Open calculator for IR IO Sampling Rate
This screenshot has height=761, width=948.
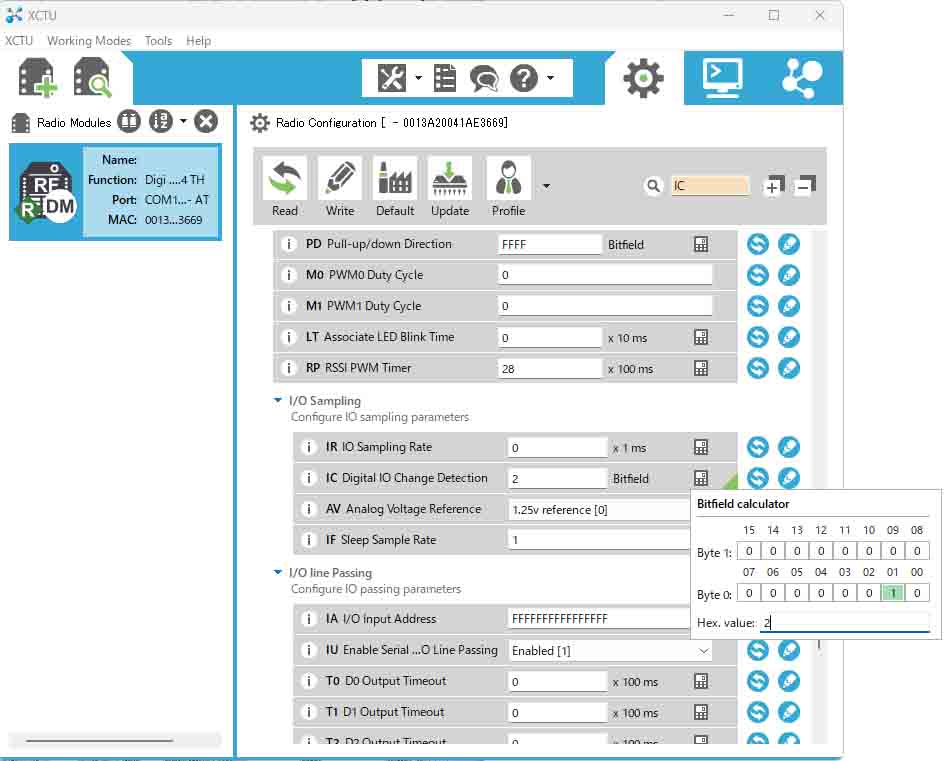point(701,447)
